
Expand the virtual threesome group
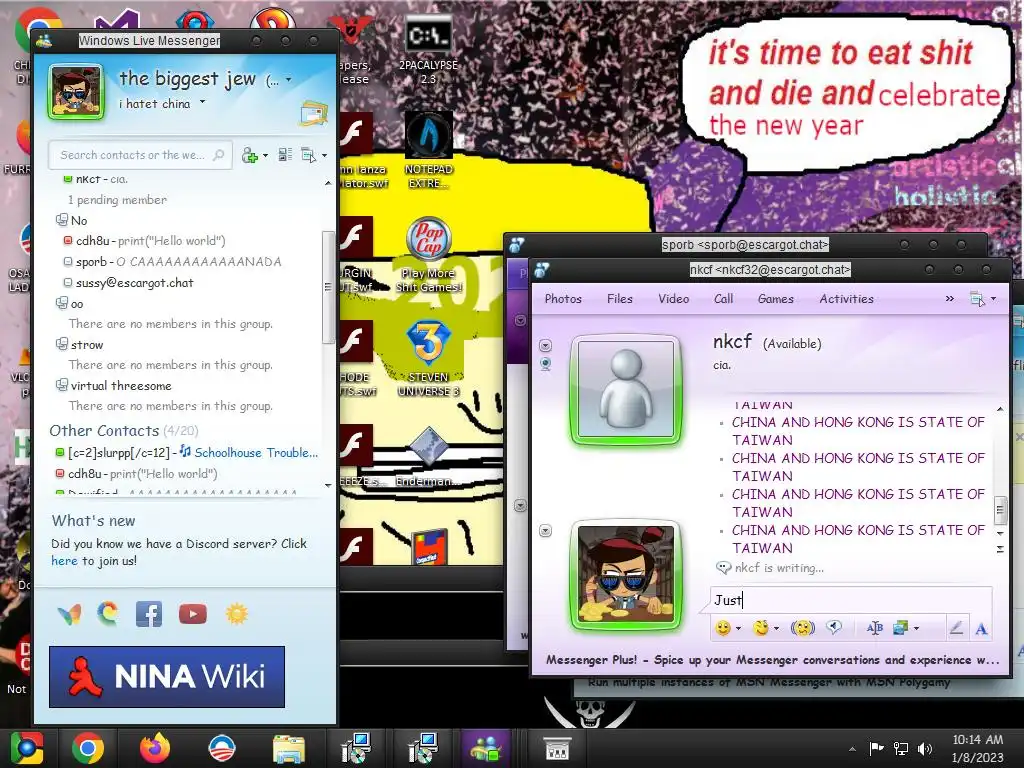click(61, 385)
